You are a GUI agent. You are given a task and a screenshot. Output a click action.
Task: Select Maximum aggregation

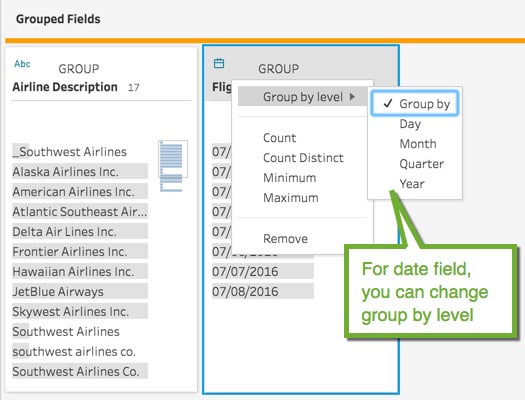(x=291, y=198)
